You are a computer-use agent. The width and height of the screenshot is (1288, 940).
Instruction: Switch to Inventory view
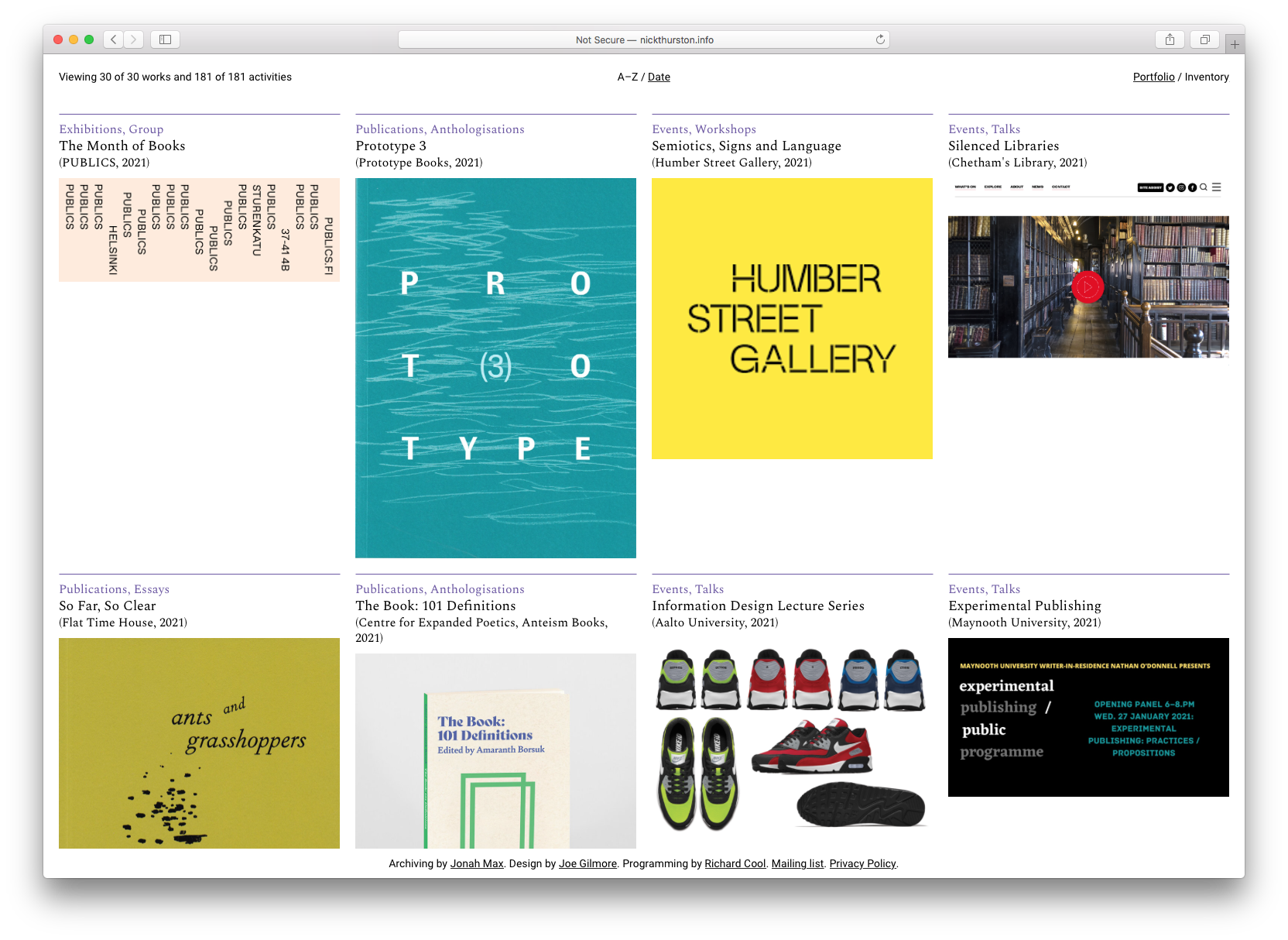[1206, 77]
